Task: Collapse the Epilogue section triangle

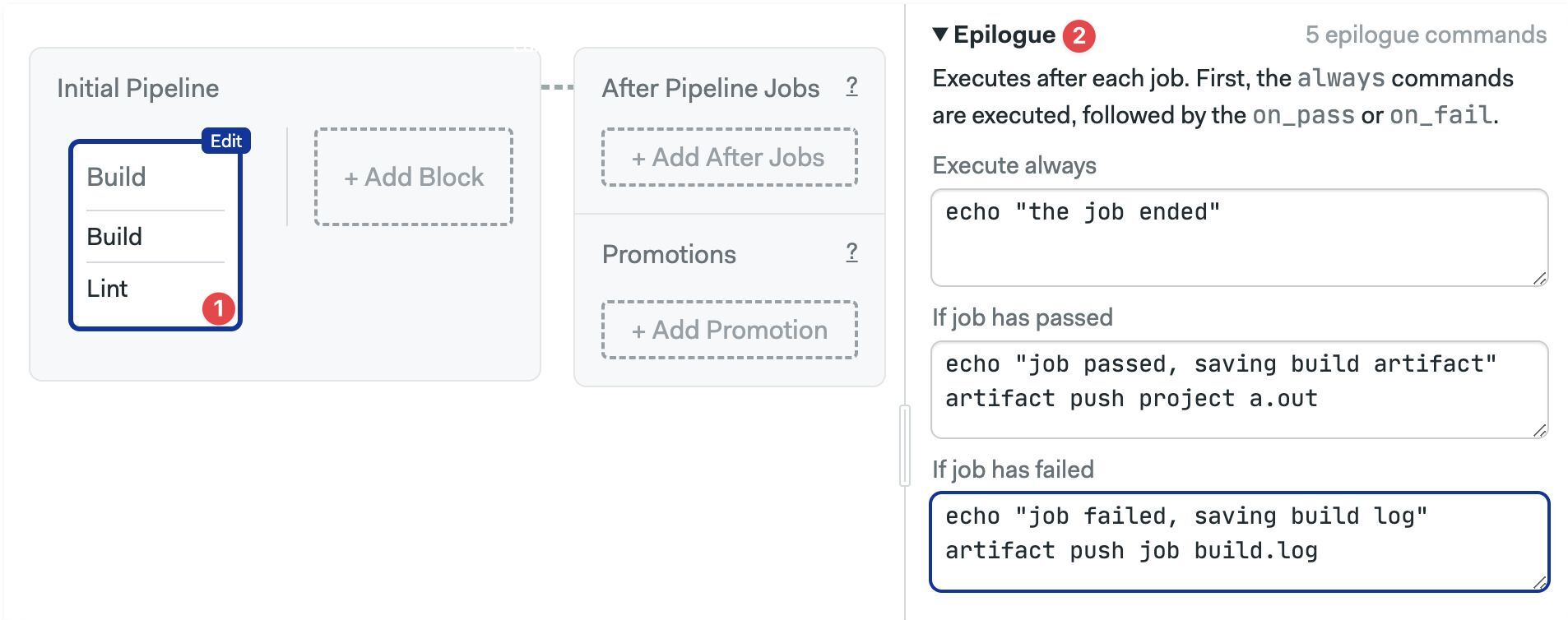Action: (x=940, y=35)
